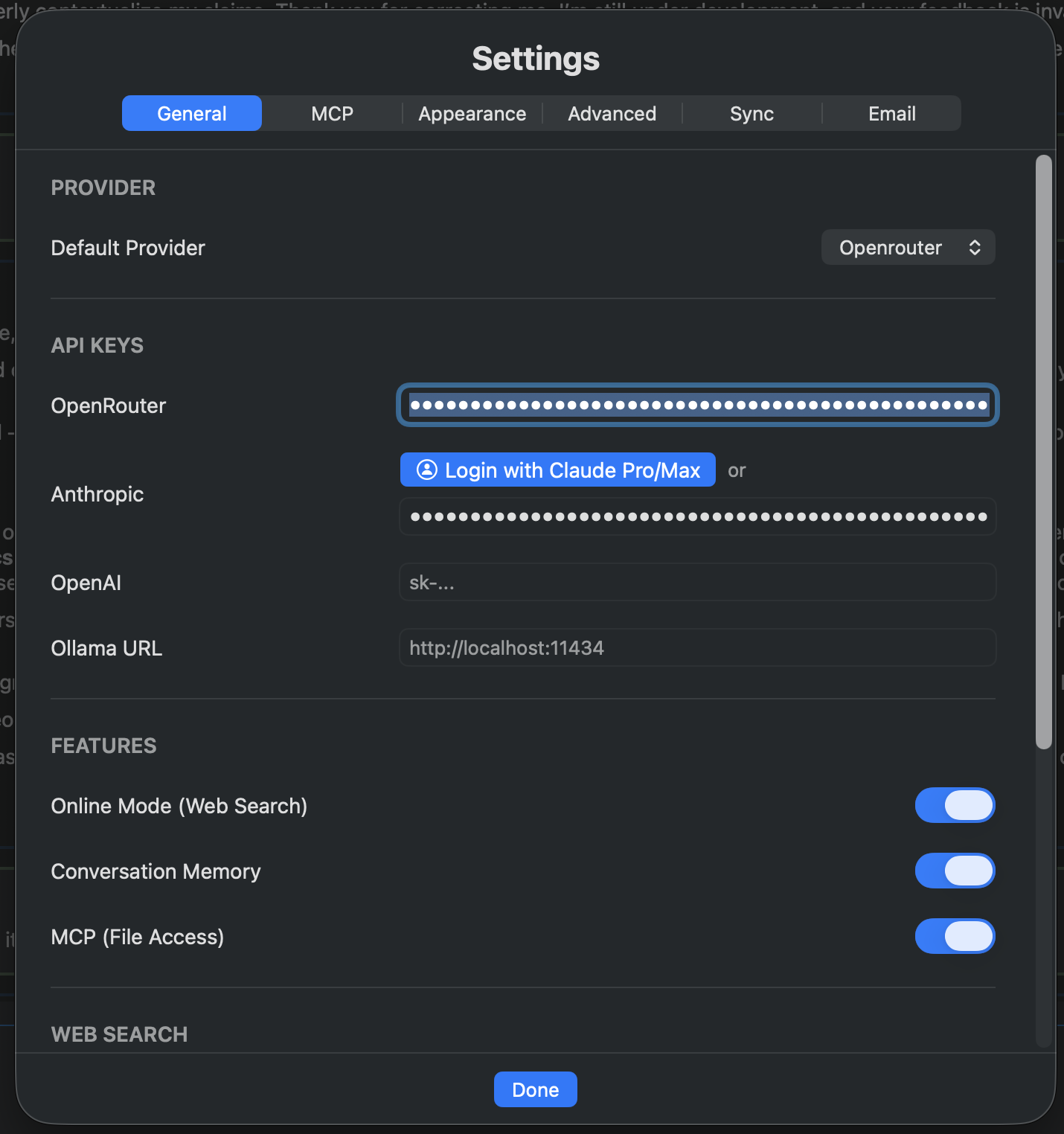Turn off Conversation Memory switch

pos(955,871)
